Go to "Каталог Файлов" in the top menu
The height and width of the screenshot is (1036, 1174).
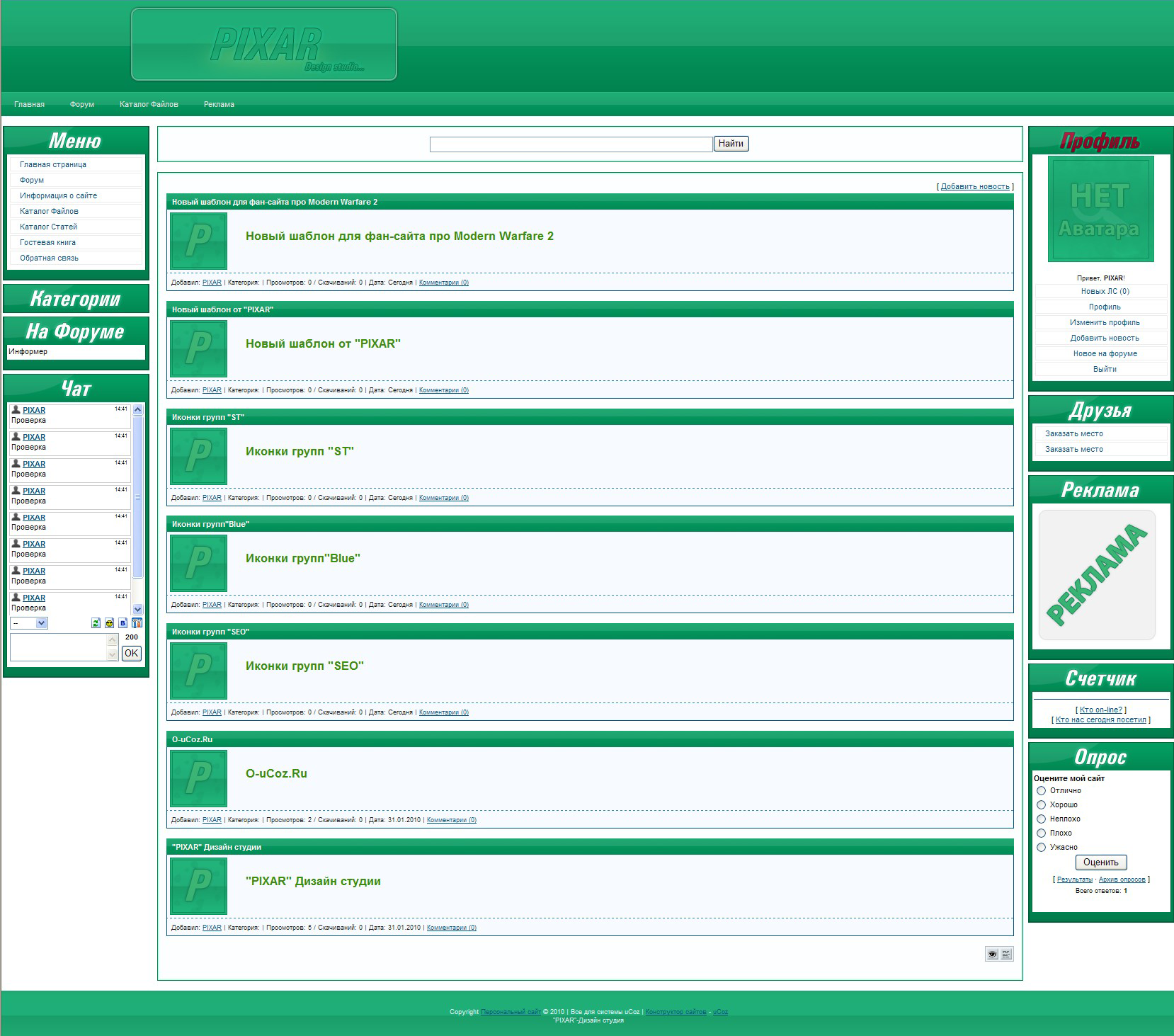click(148, 103)
